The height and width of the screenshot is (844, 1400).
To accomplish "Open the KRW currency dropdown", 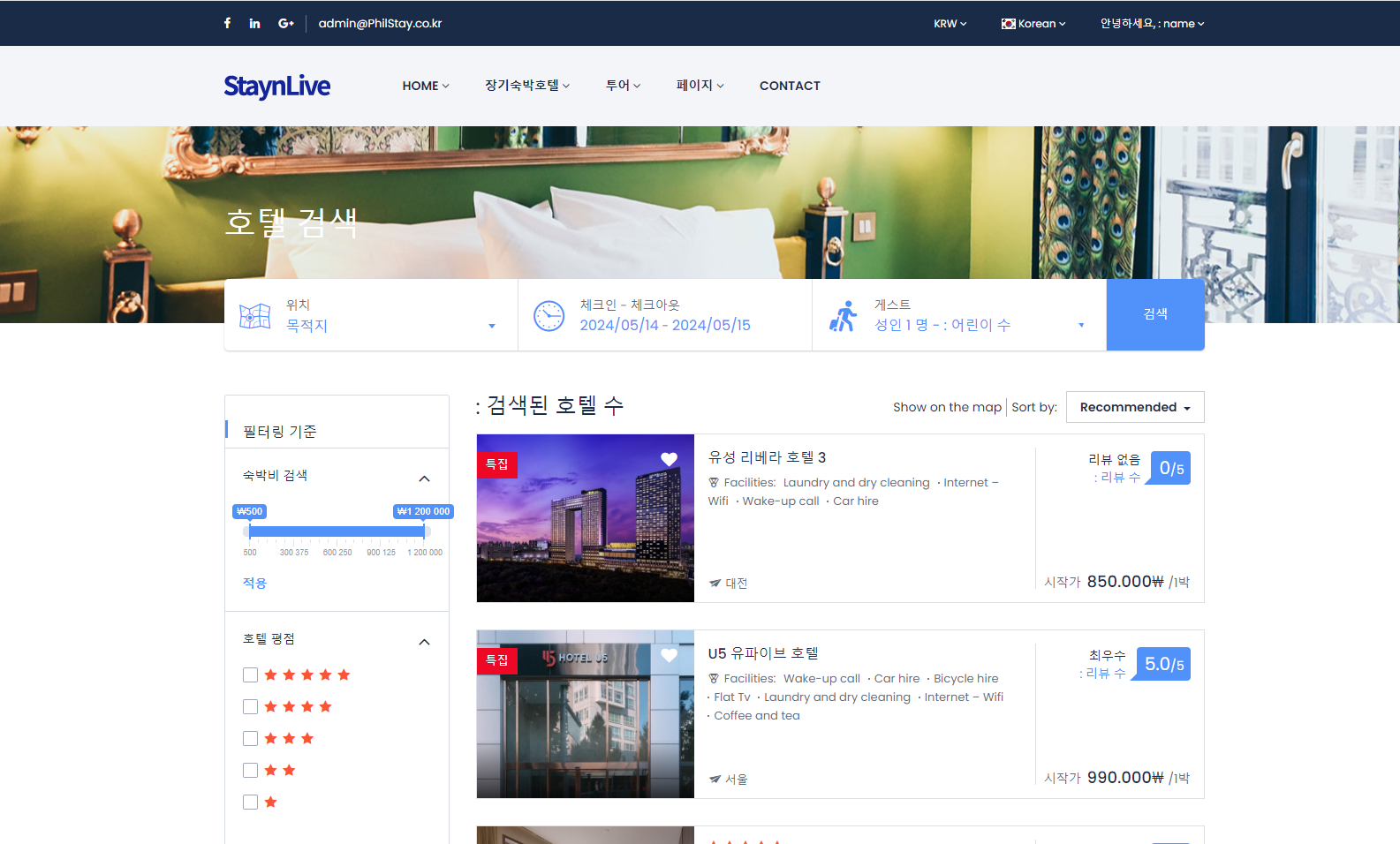I will pos(950,24).
